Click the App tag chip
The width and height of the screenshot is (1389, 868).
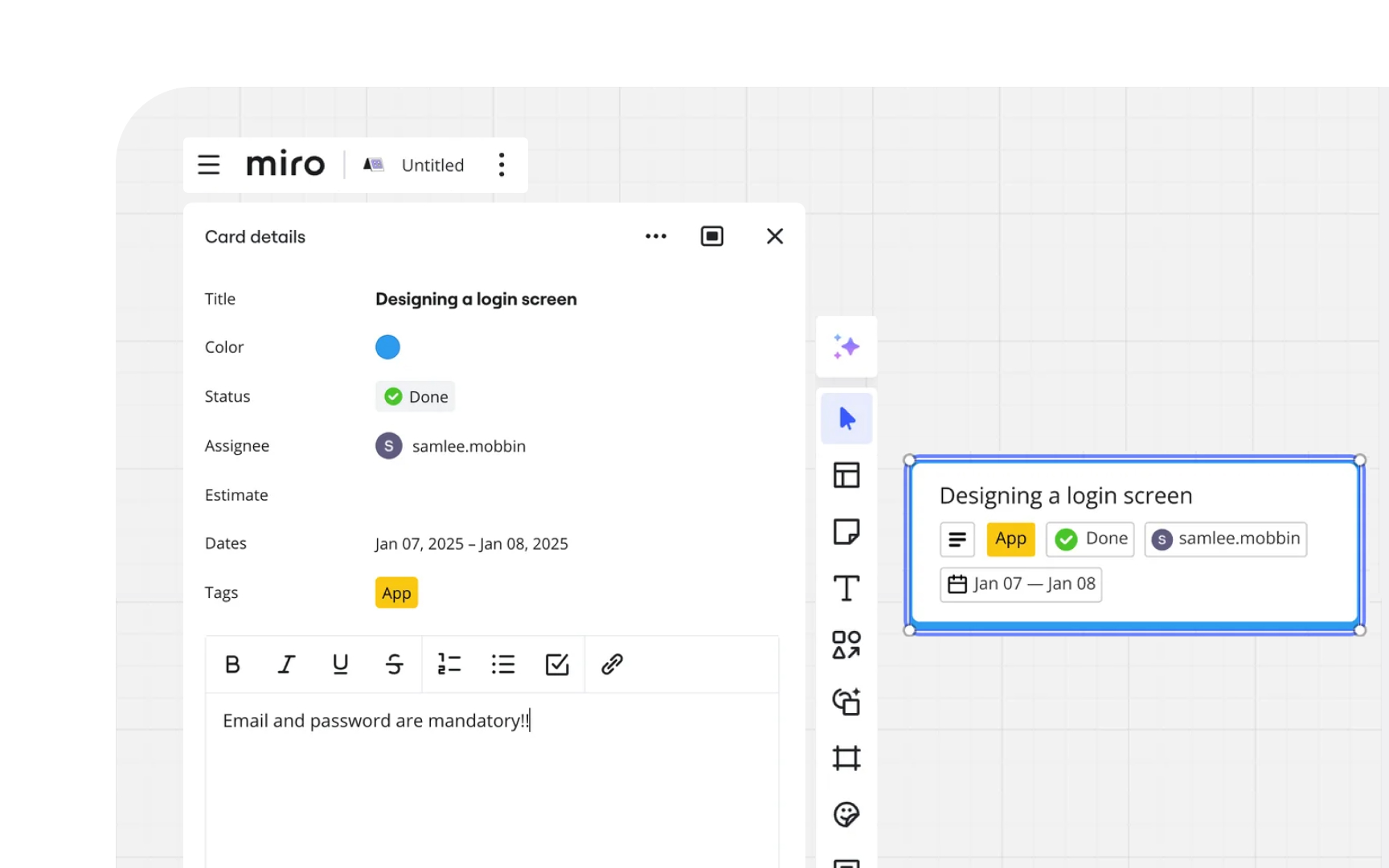(395, 592)
